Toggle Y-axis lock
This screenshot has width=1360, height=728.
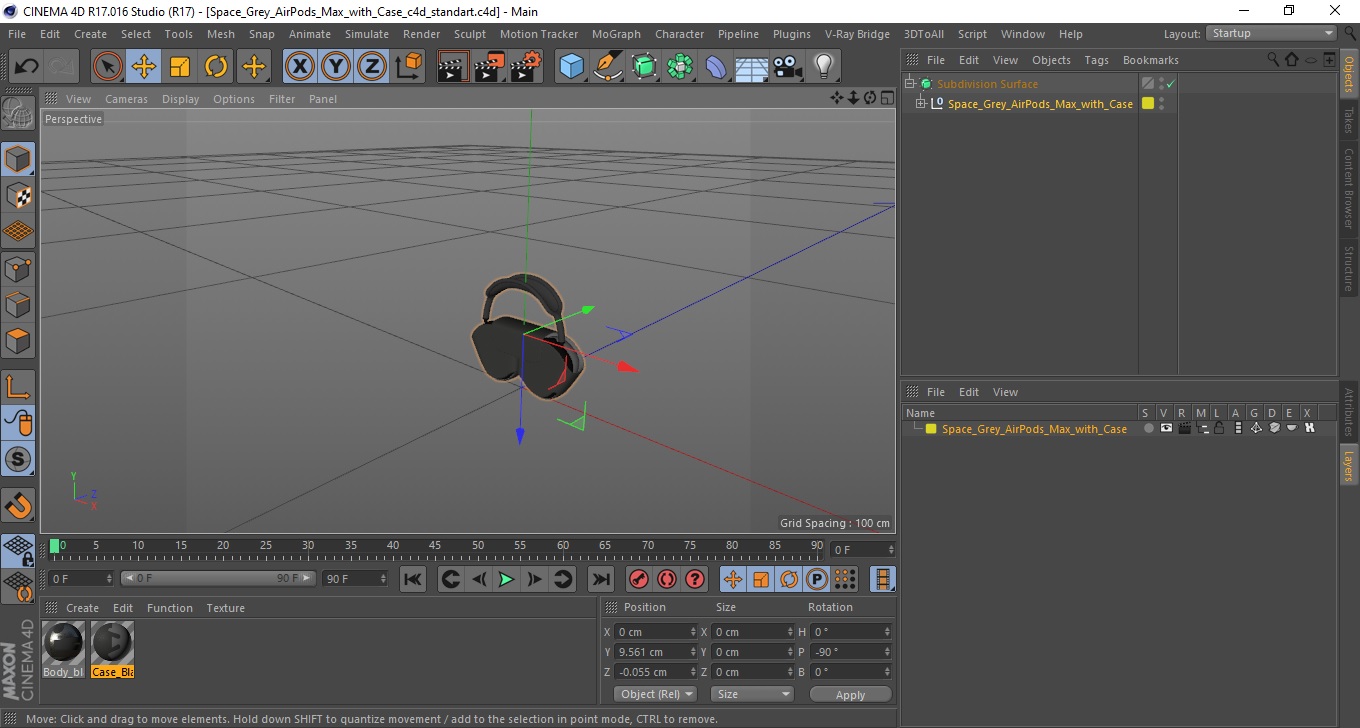(x=335, y=67)
